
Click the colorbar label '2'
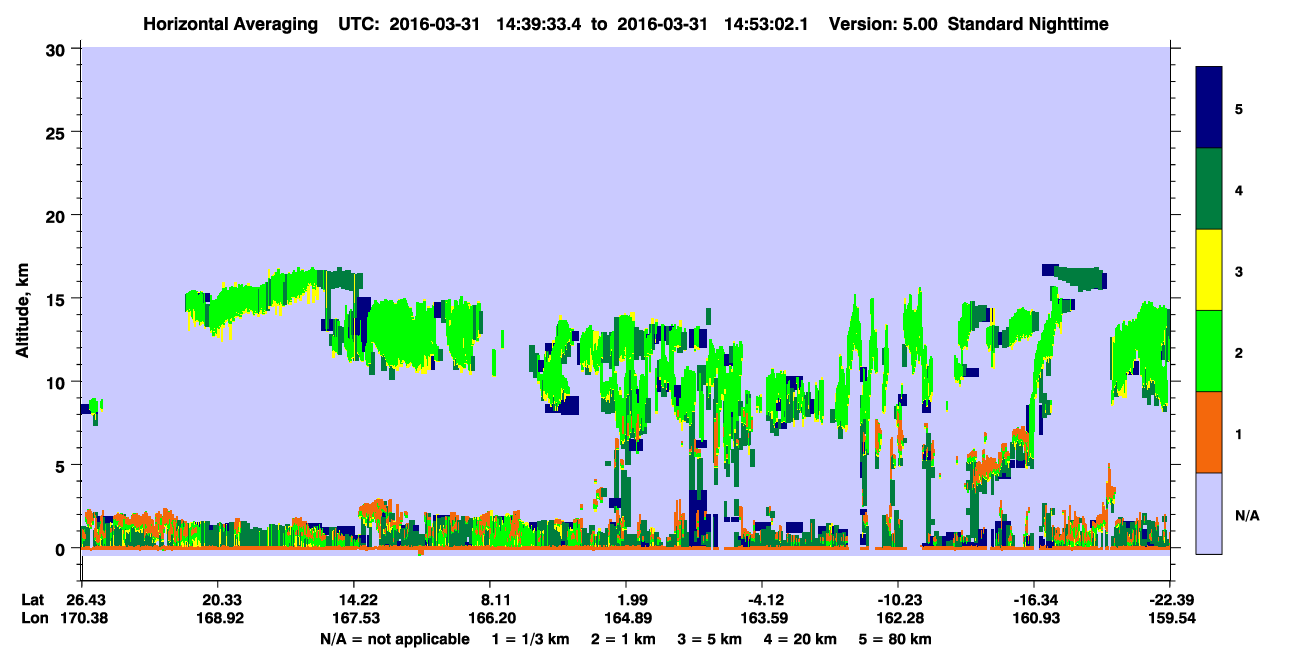pyautogui.click(x=1239, y=352)
